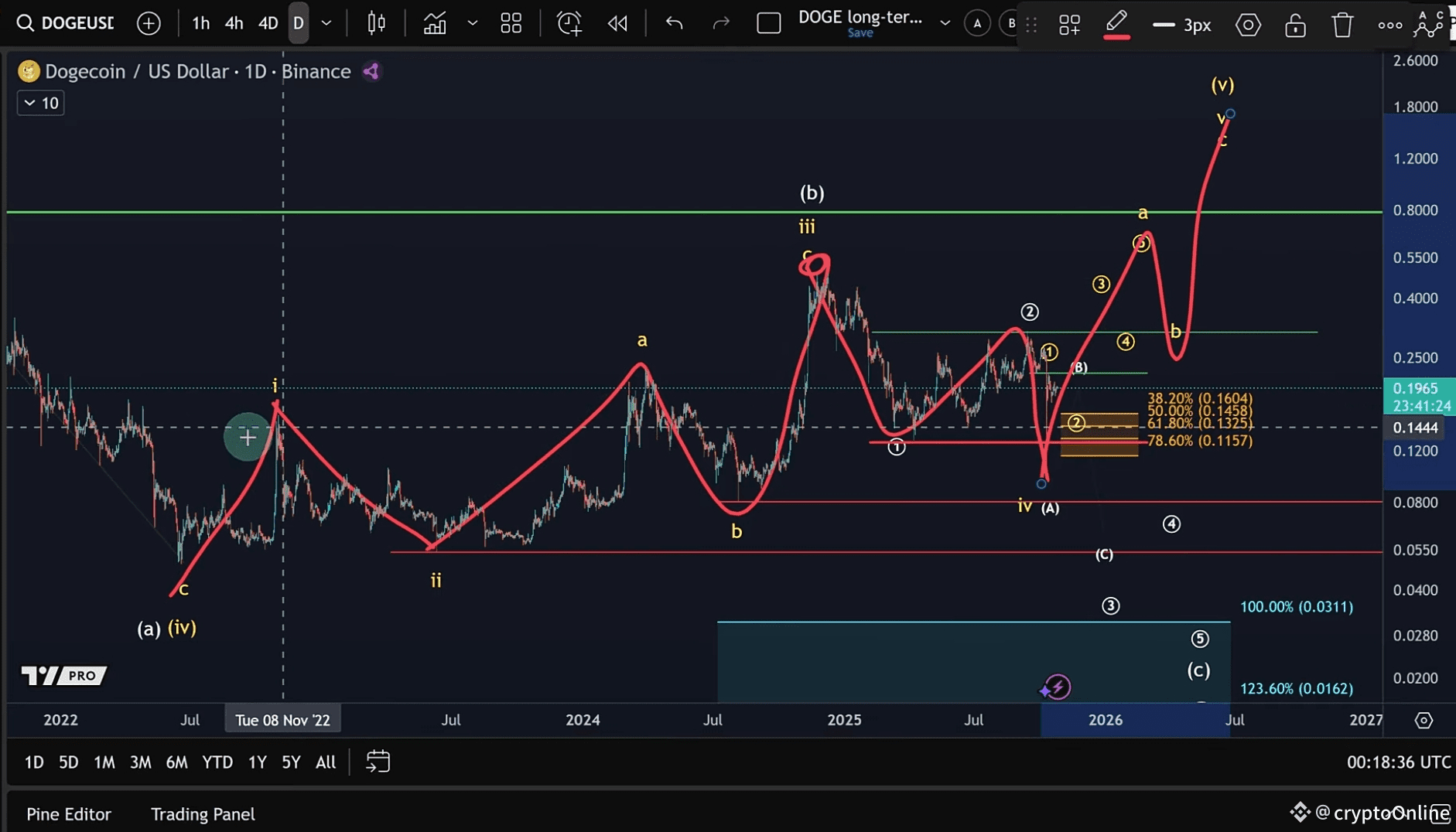Click the purple icon beside Binance title
Screen dimensions: 1456x832
point(371,71)
